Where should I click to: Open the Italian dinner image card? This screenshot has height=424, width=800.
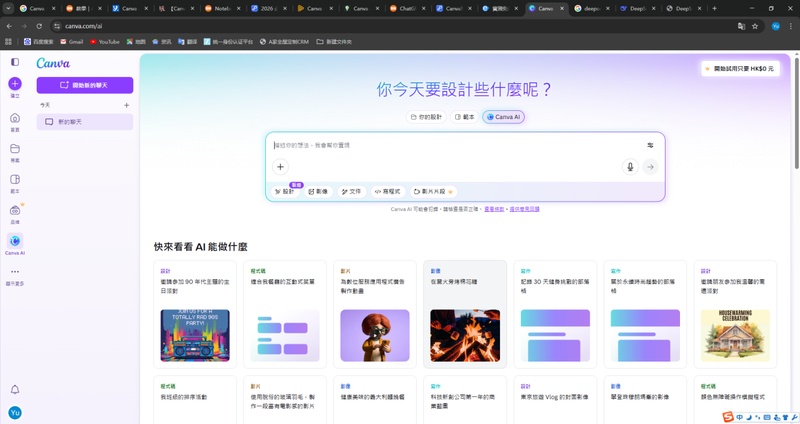375,400
